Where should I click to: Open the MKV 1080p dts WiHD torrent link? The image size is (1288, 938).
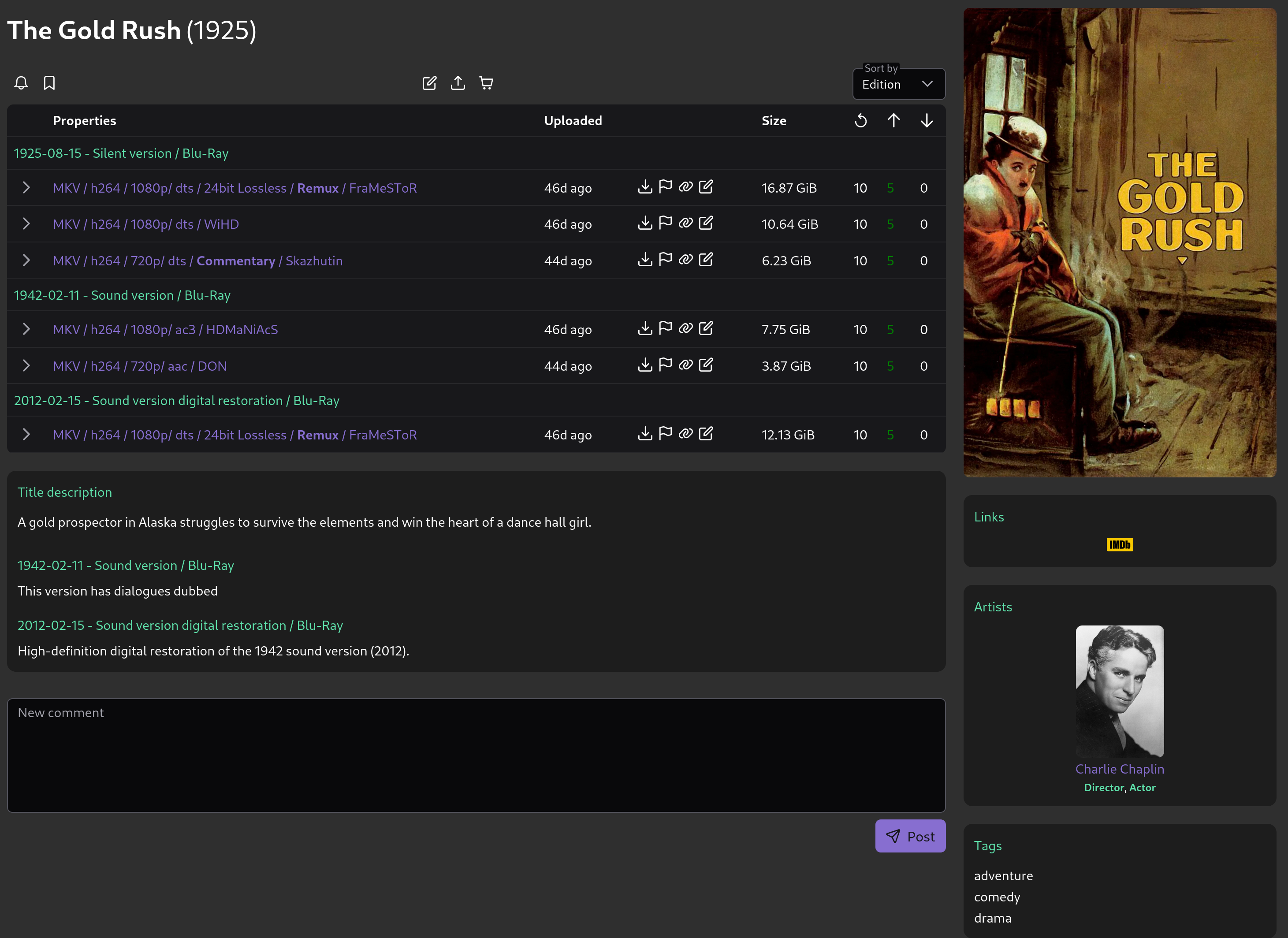click(146, 224)
